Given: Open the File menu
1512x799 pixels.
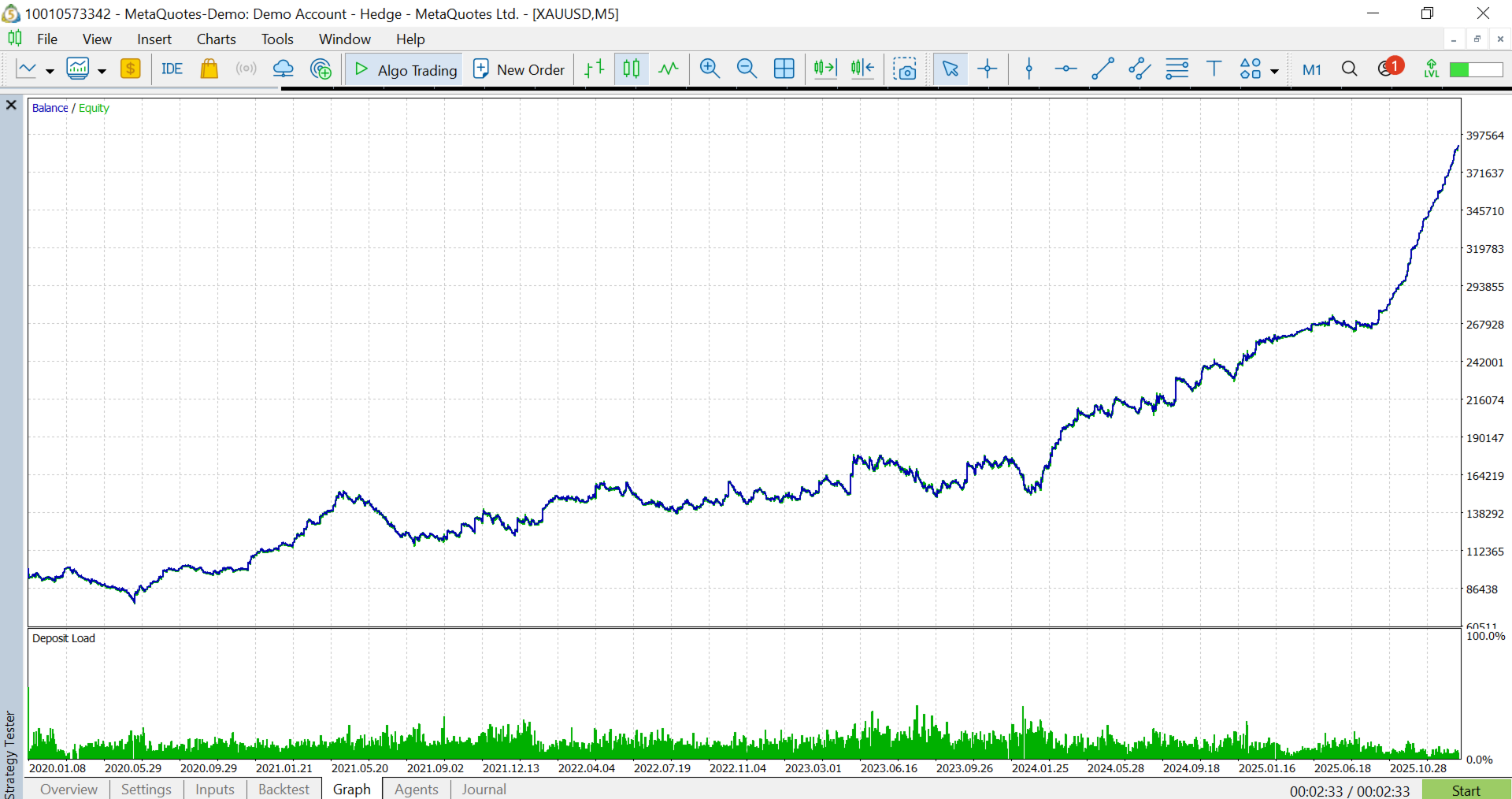Looking at the screenshot, I should [47, 39].
